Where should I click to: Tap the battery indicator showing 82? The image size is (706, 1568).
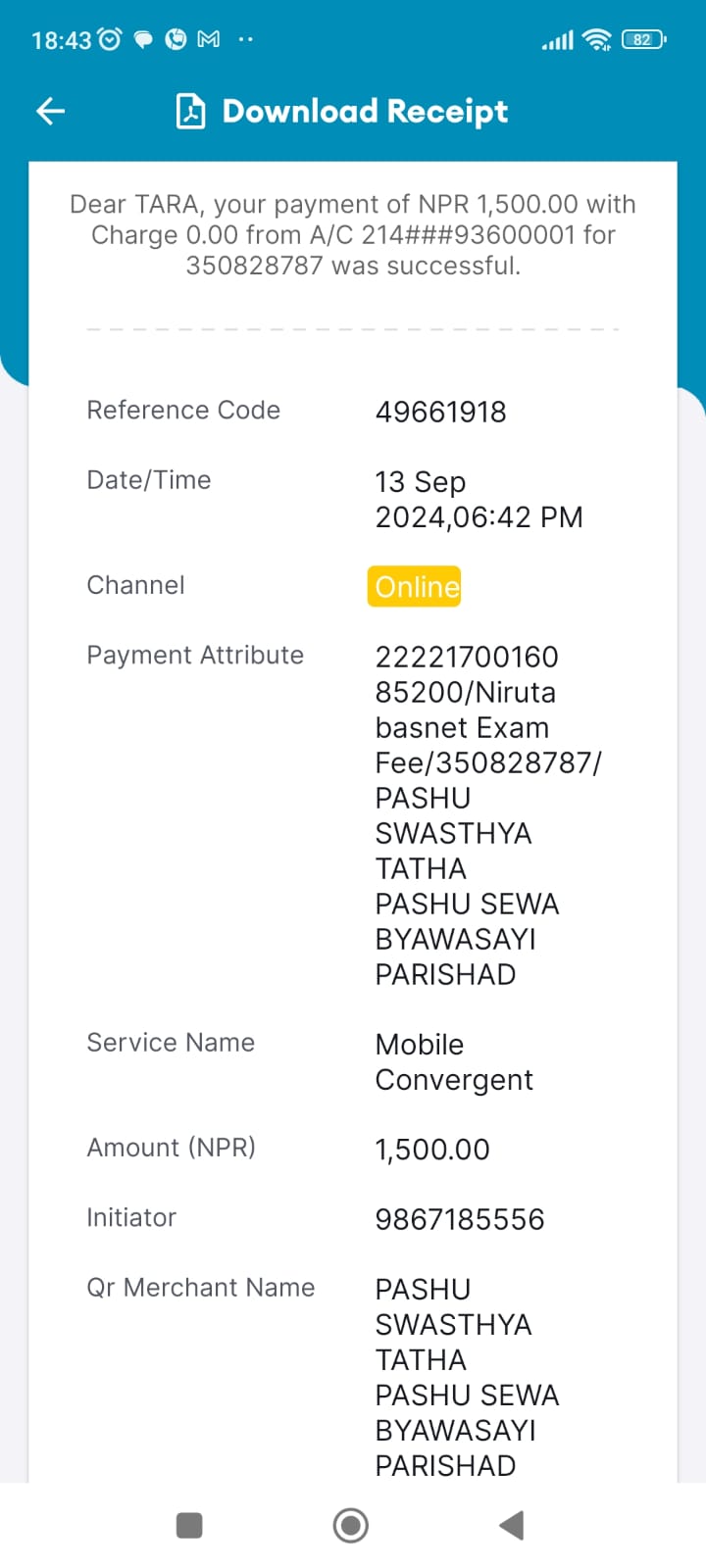(643, 39)
